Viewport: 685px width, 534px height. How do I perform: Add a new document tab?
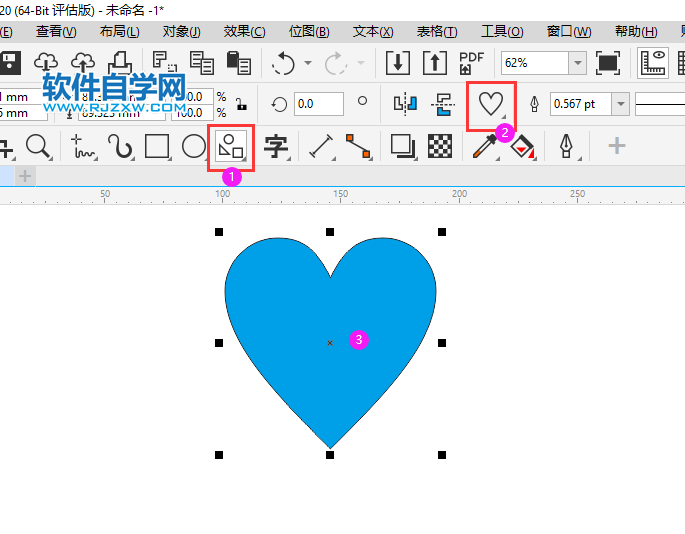coord(24,176)
